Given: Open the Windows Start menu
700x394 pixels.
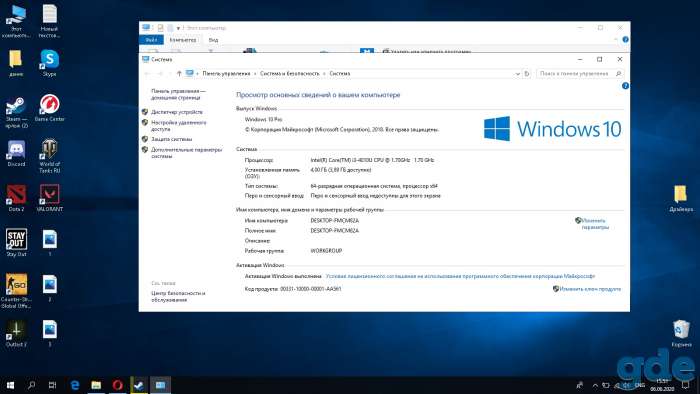Looking at the screenshot, I should [10, 385].
